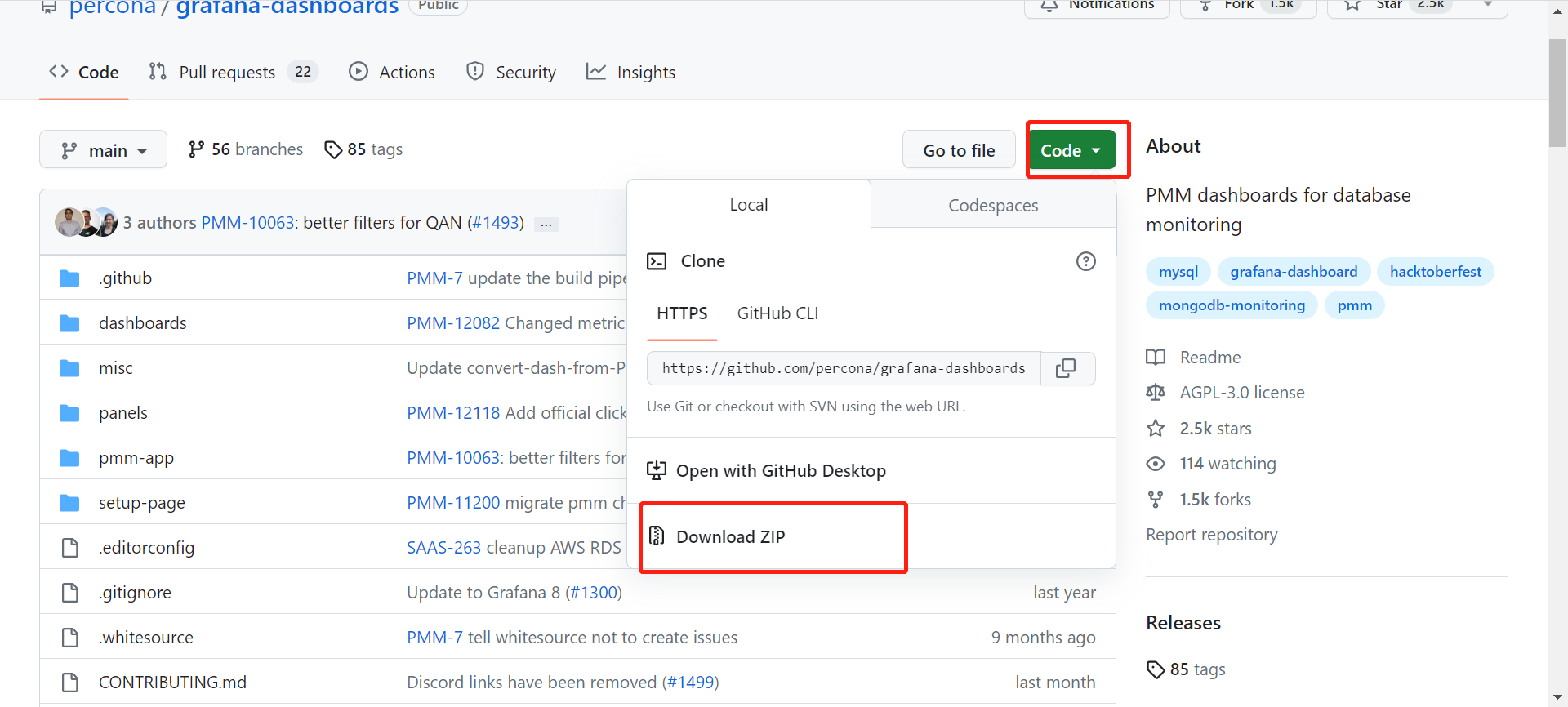Open SAAS-263 commit message link
This screenshot has height=707, width=1568.
(x=443, y=548)
